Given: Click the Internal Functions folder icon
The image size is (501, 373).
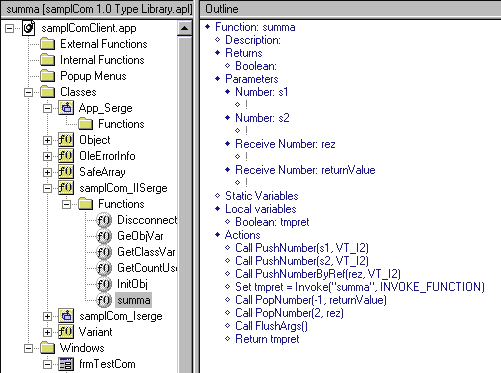Looking at the screenshot, I should point(48,60).
